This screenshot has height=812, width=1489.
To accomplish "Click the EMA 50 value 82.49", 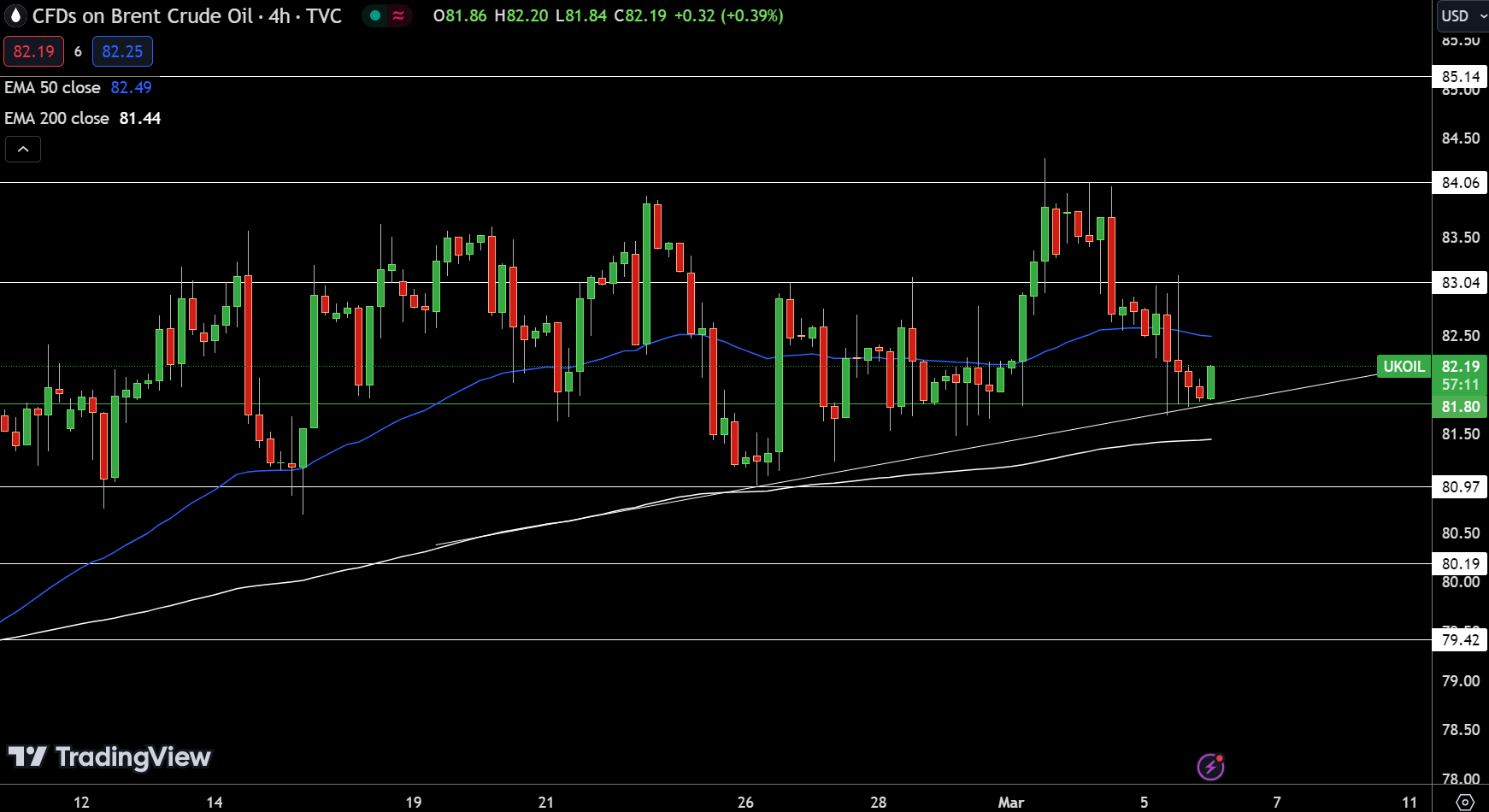I will (x=131, y=87).
